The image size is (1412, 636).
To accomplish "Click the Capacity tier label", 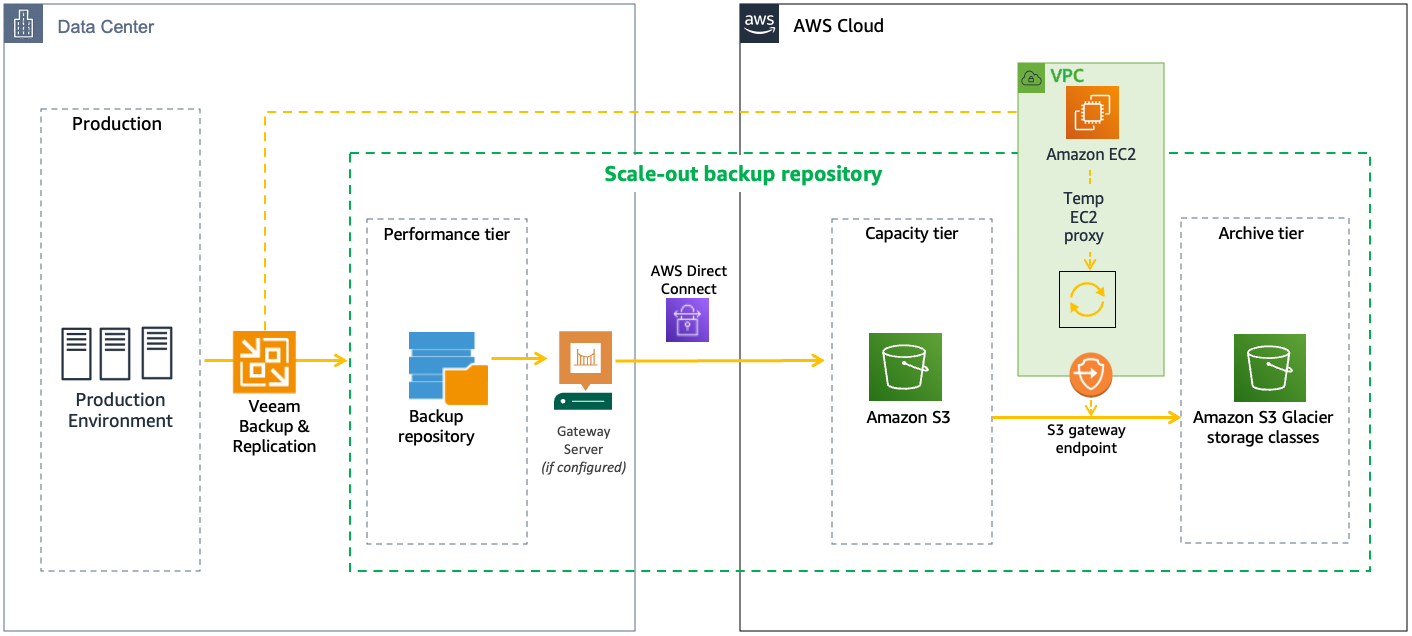I will pyautogui.click(x=911, y=233).
